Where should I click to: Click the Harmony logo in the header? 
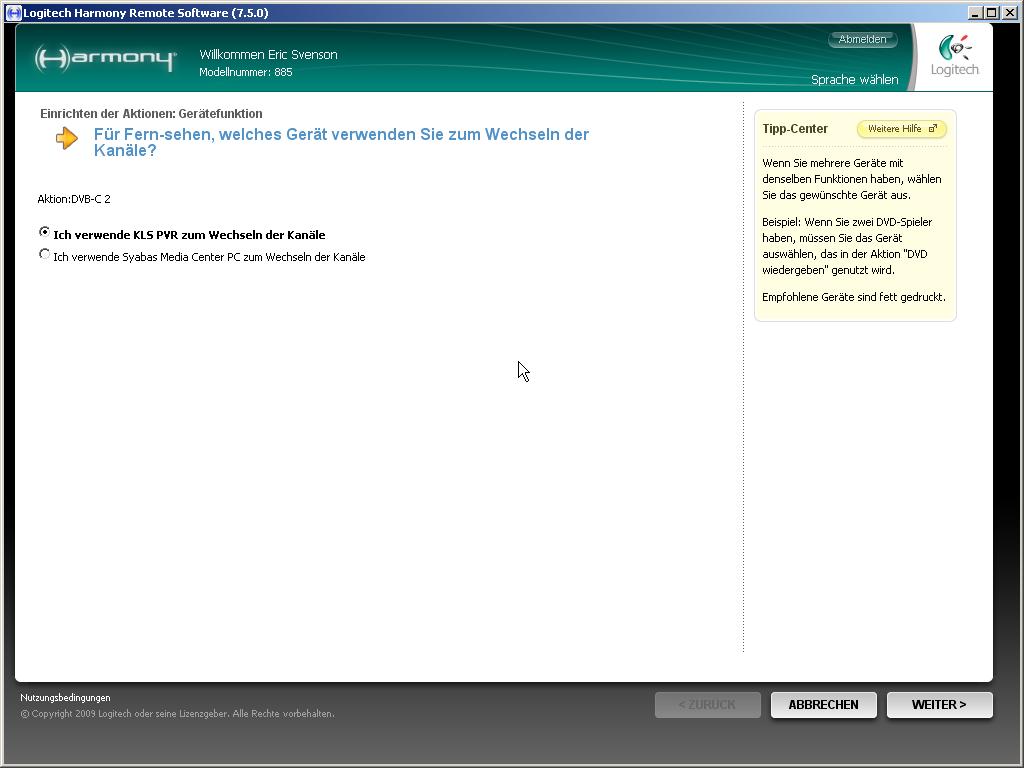[105, 57]
